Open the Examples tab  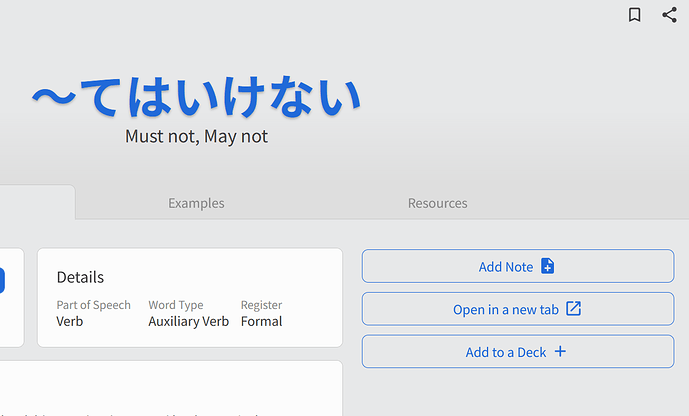[196, 203]
